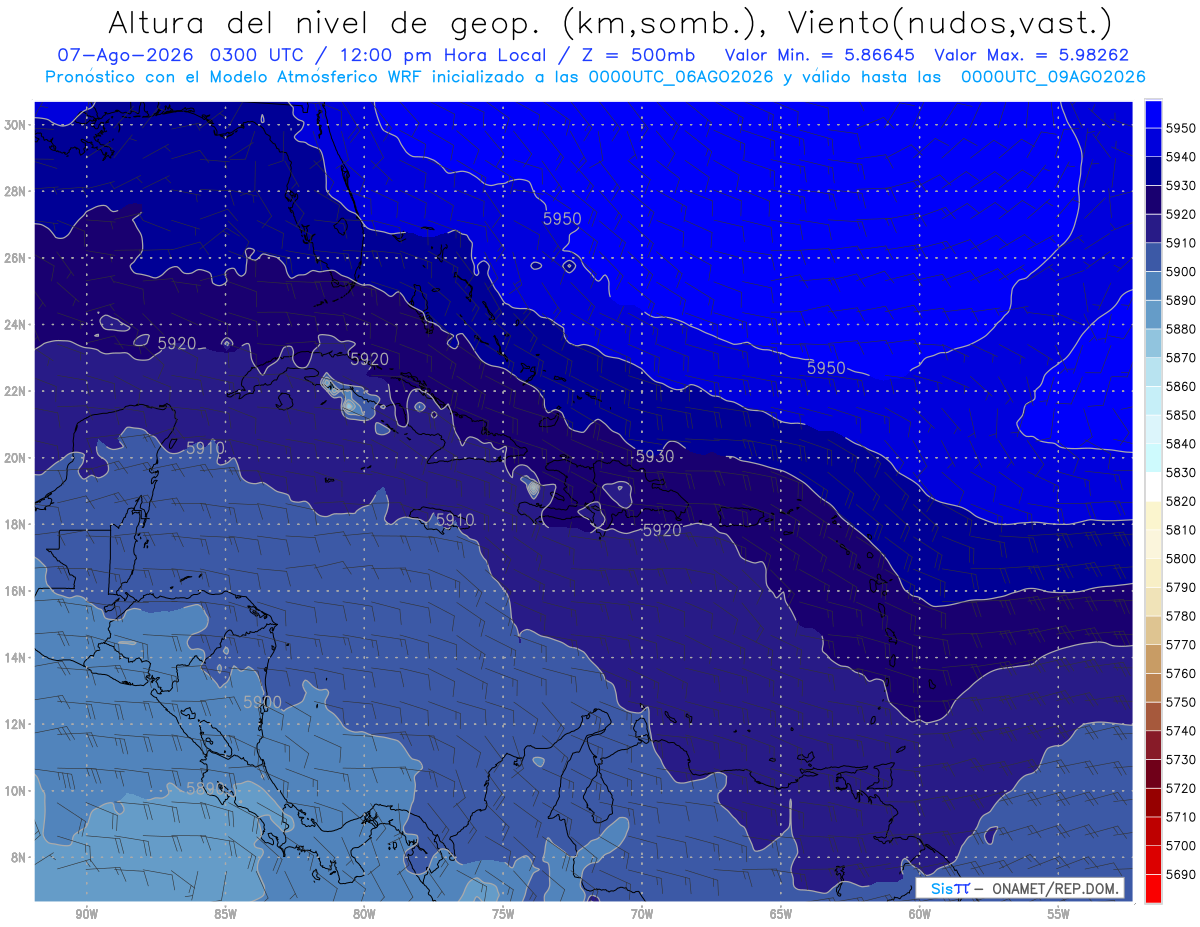Click the '5790' color scale value
This screenshot has width=1200, height=927.
click(1181, 587)
